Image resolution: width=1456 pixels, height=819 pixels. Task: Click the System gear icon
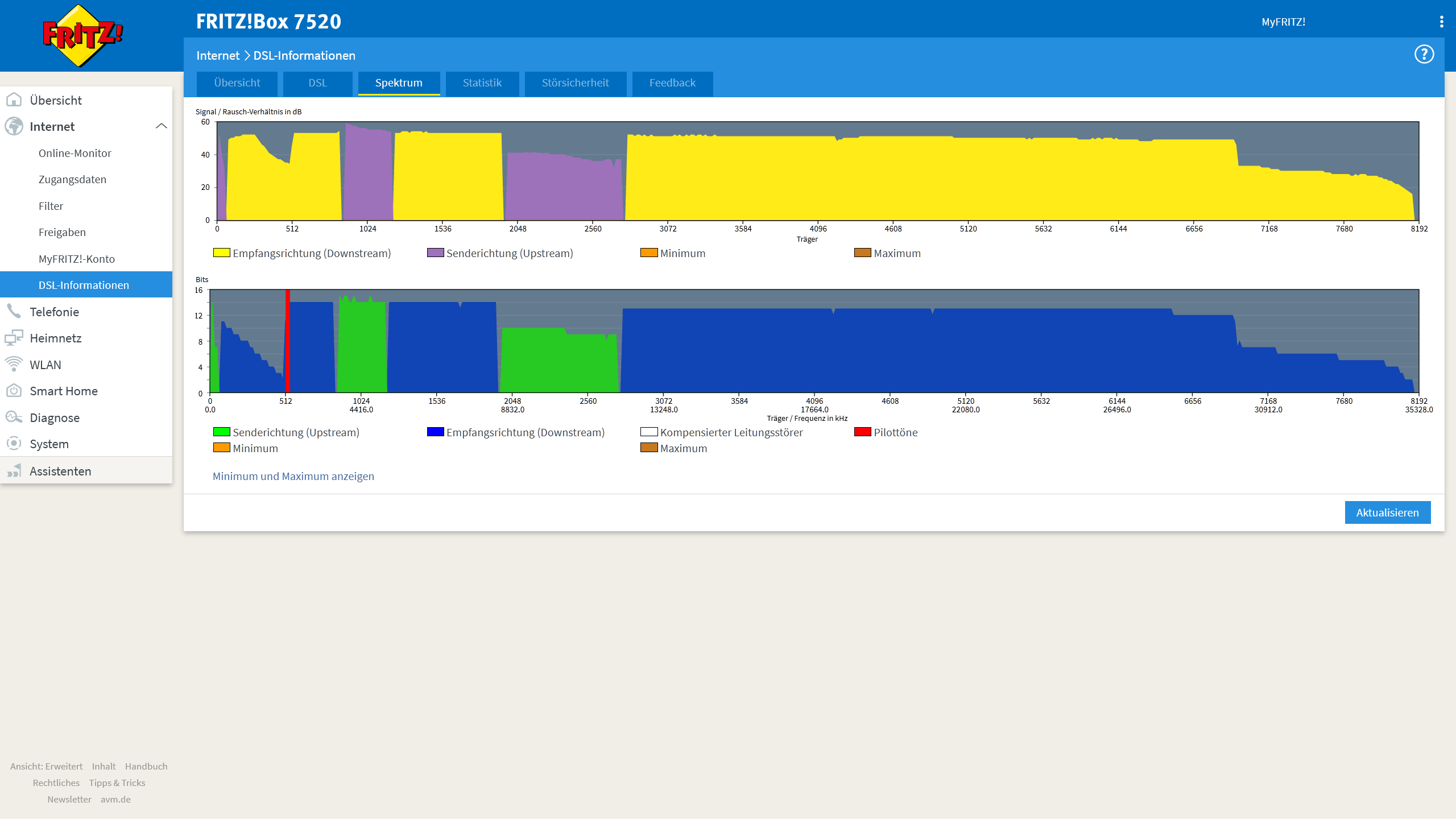tap(14, 444)
